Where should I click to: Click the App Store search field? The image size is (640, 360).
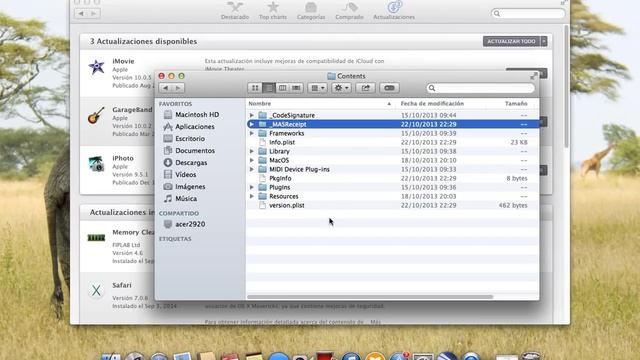click(x=528, y=13)
